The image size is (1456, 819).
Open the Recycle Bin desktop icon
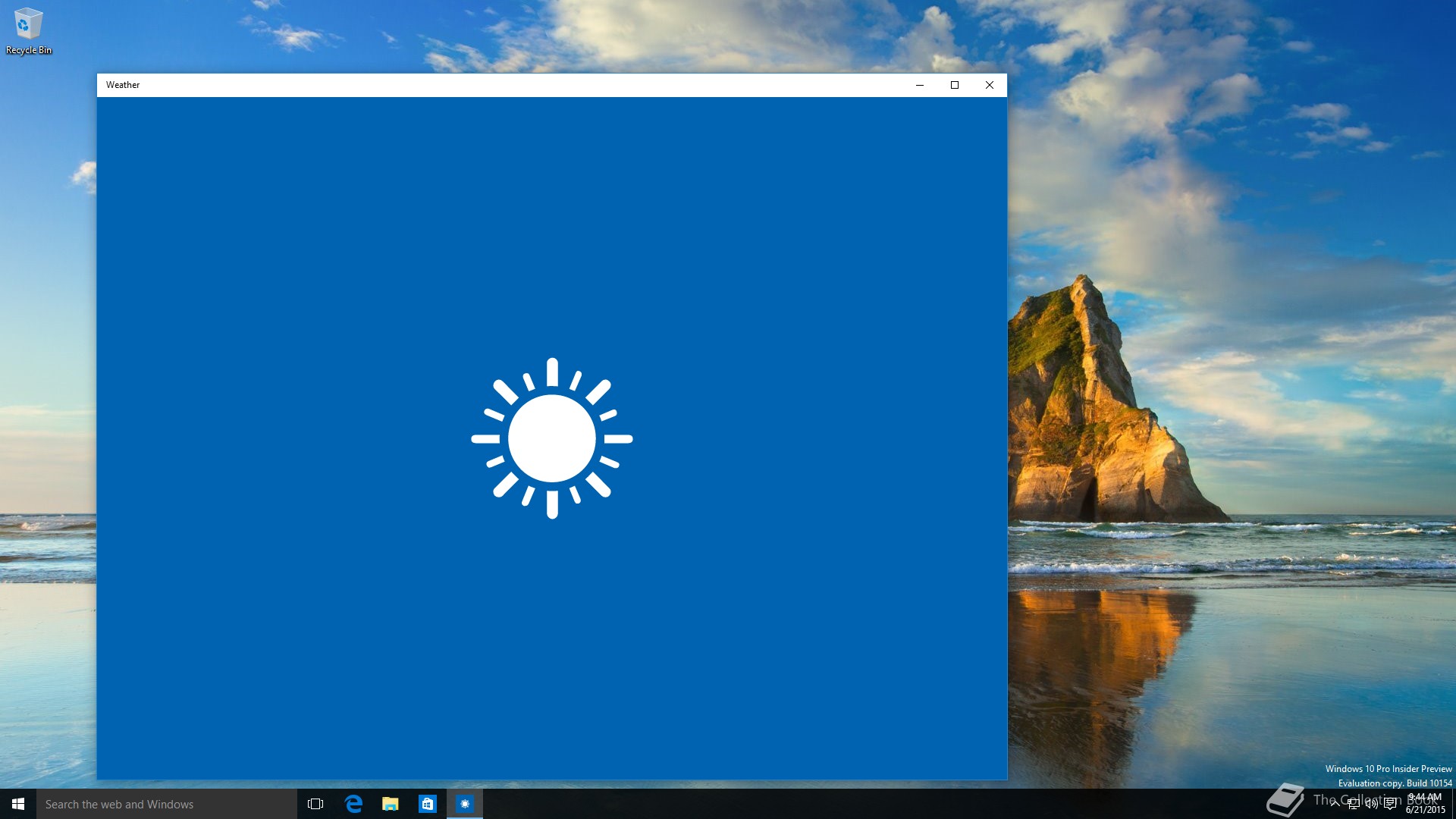click(x=28, y=32)
